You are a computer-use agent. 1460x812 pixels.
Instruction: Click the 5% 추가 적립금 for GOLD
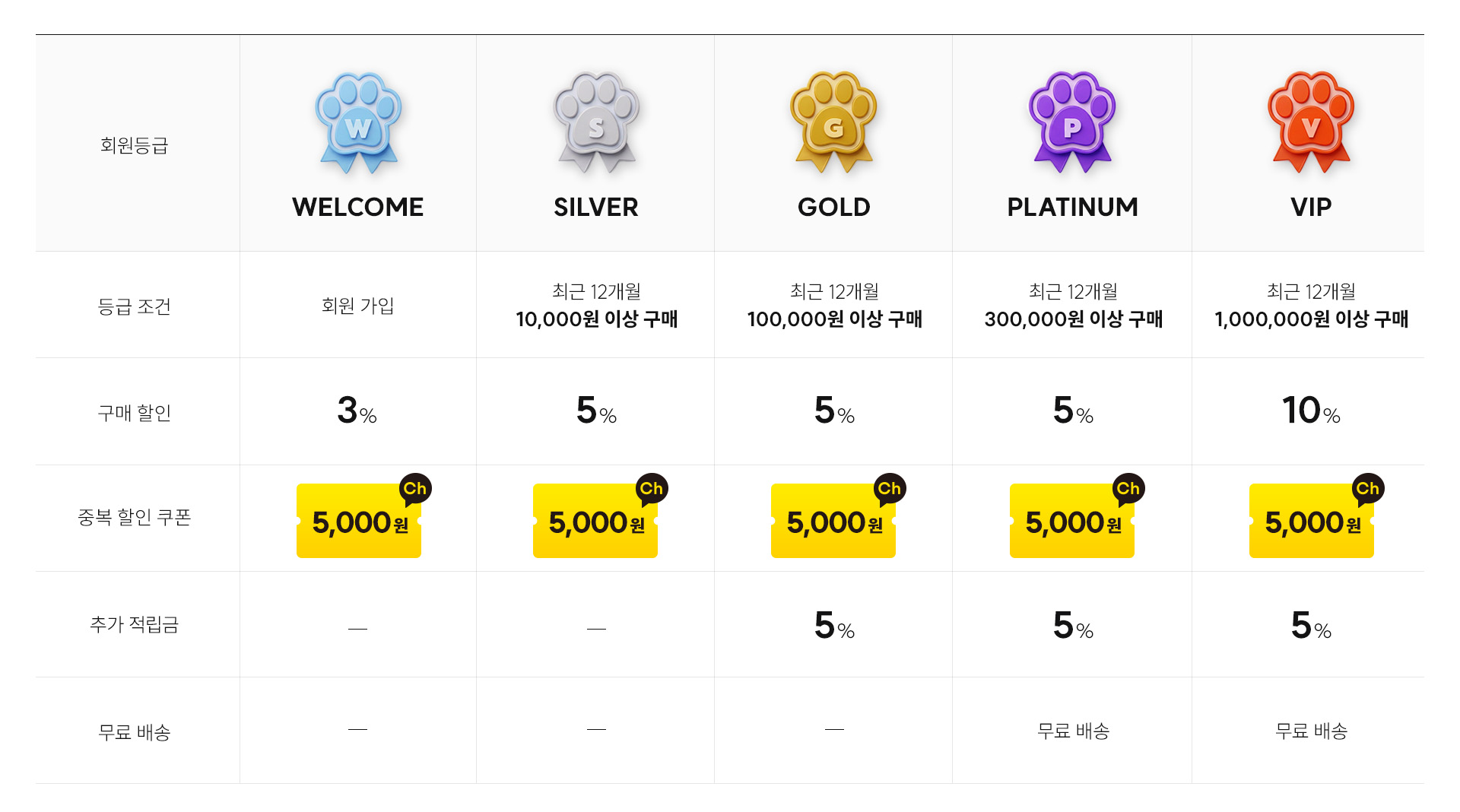tap(834, 626)
